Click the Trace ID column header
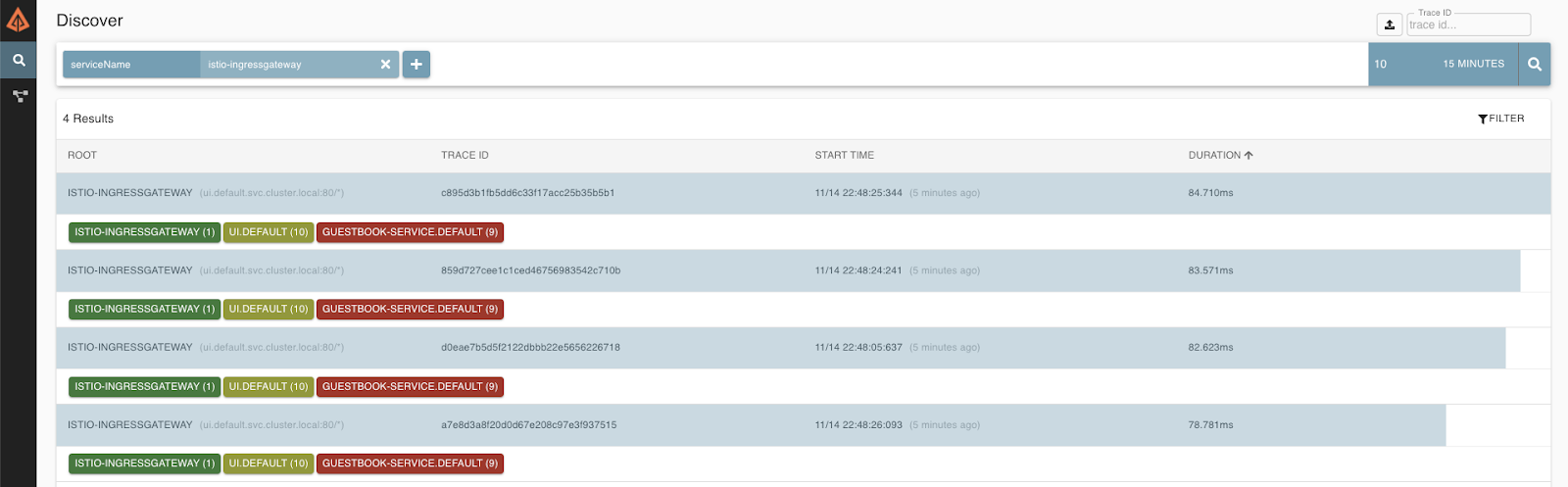 (x=465, y=156)
